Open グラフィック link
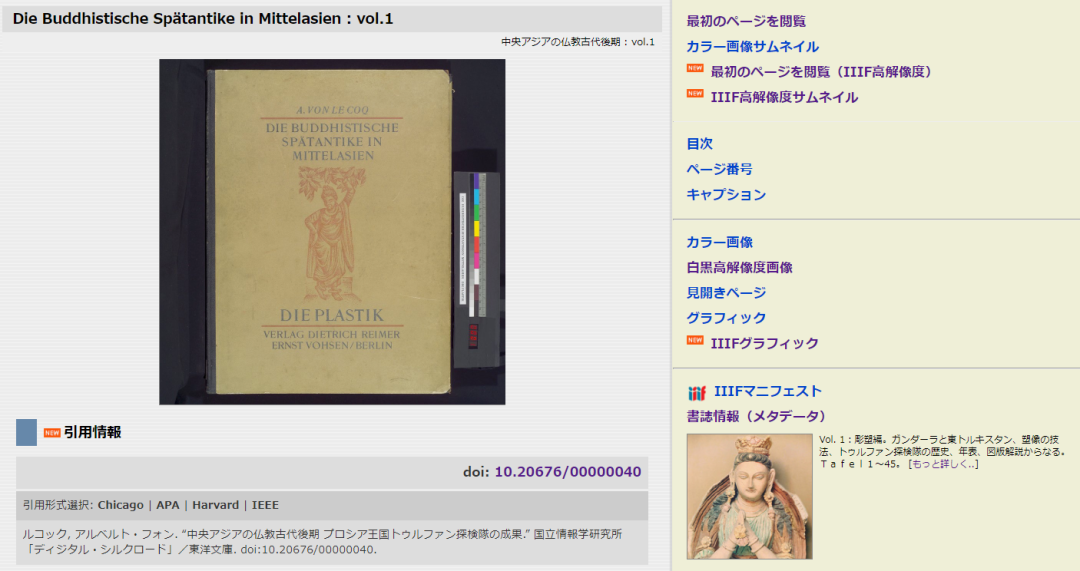The height and width of the screenshot is (571, 1080). coord(726,318)
